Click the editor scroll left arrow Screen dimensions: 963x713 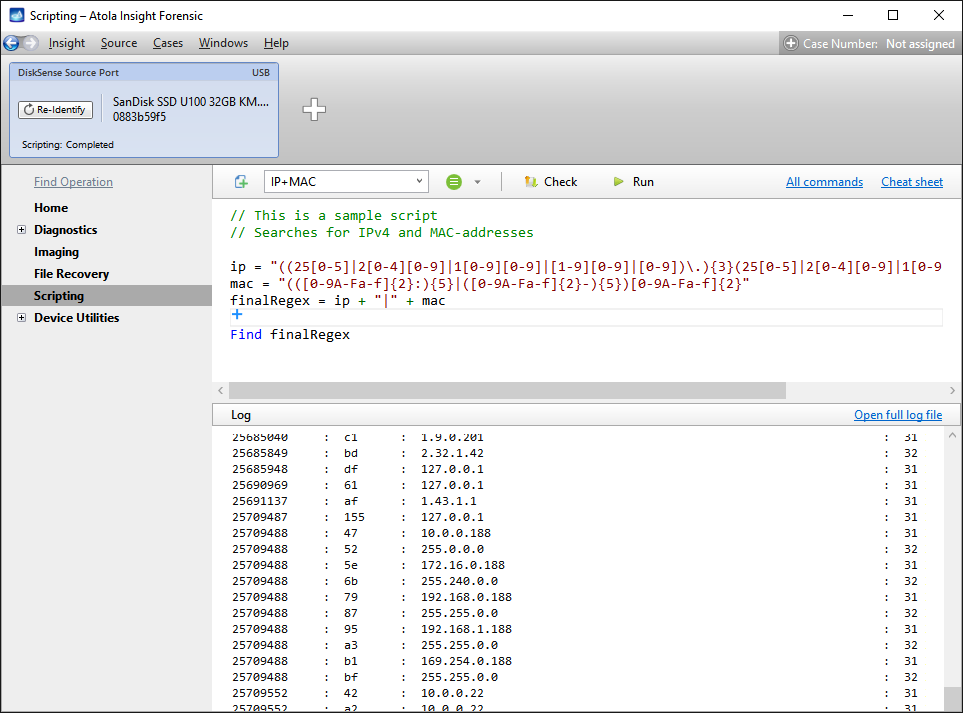(220, 390)
